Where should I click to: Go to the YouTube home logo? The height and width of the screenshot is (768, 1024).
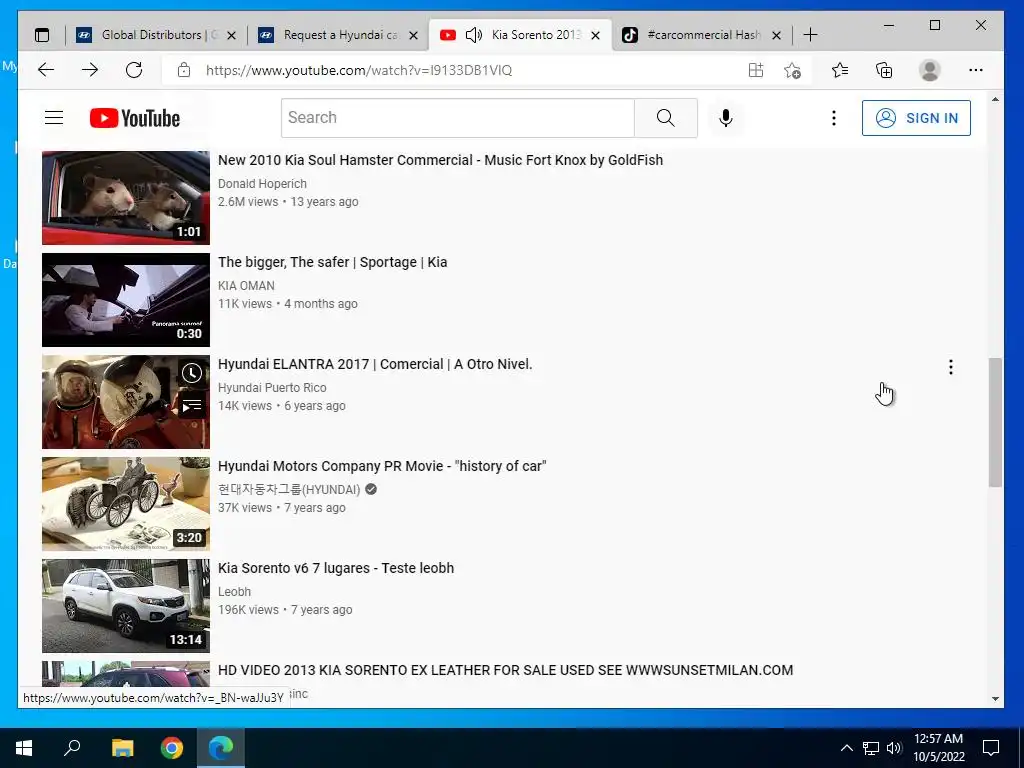point(135,118)
